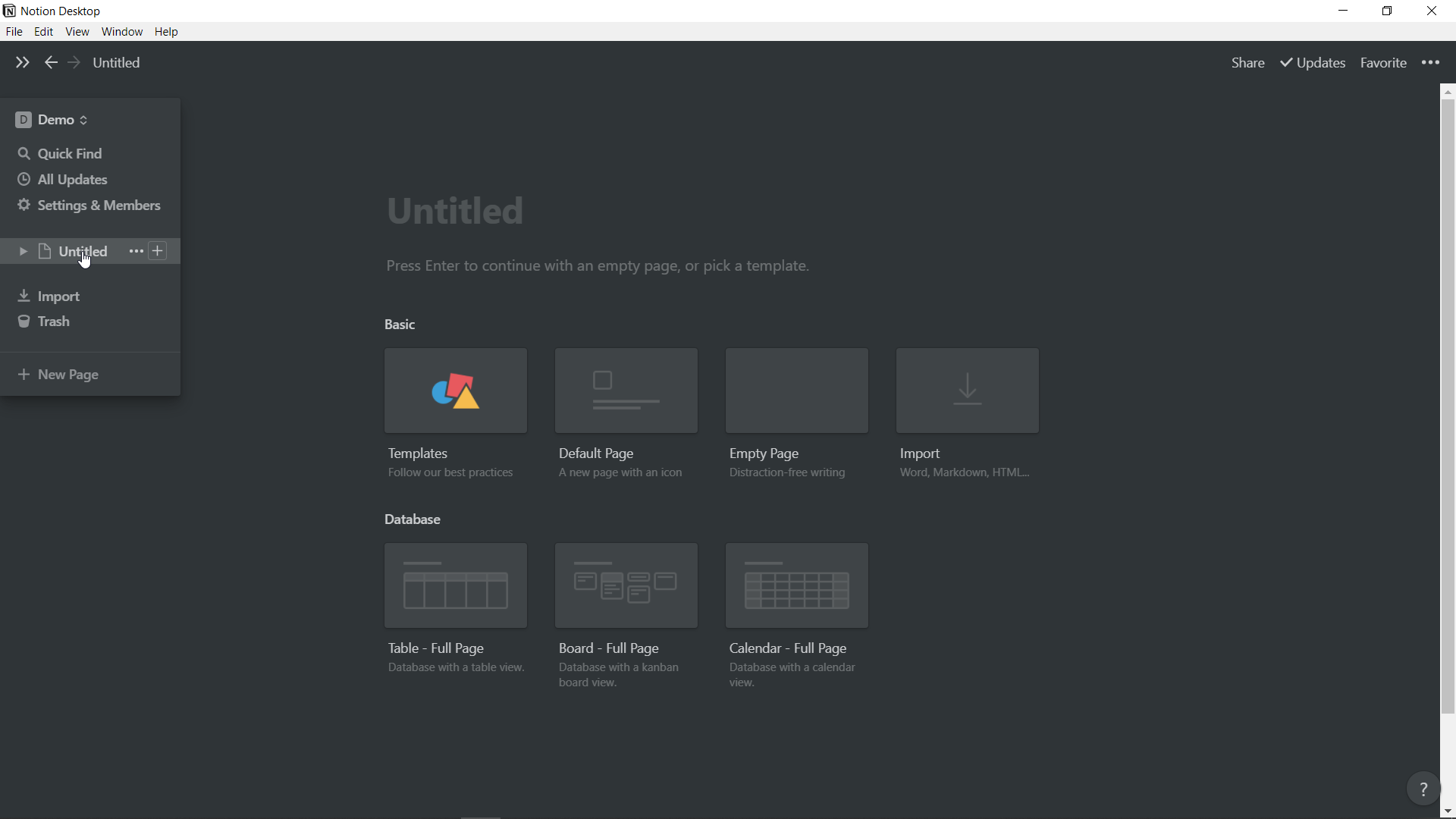
Task: Click the Import download icon in sidebar
Action: pyautogui.click(x=24, y=296)
